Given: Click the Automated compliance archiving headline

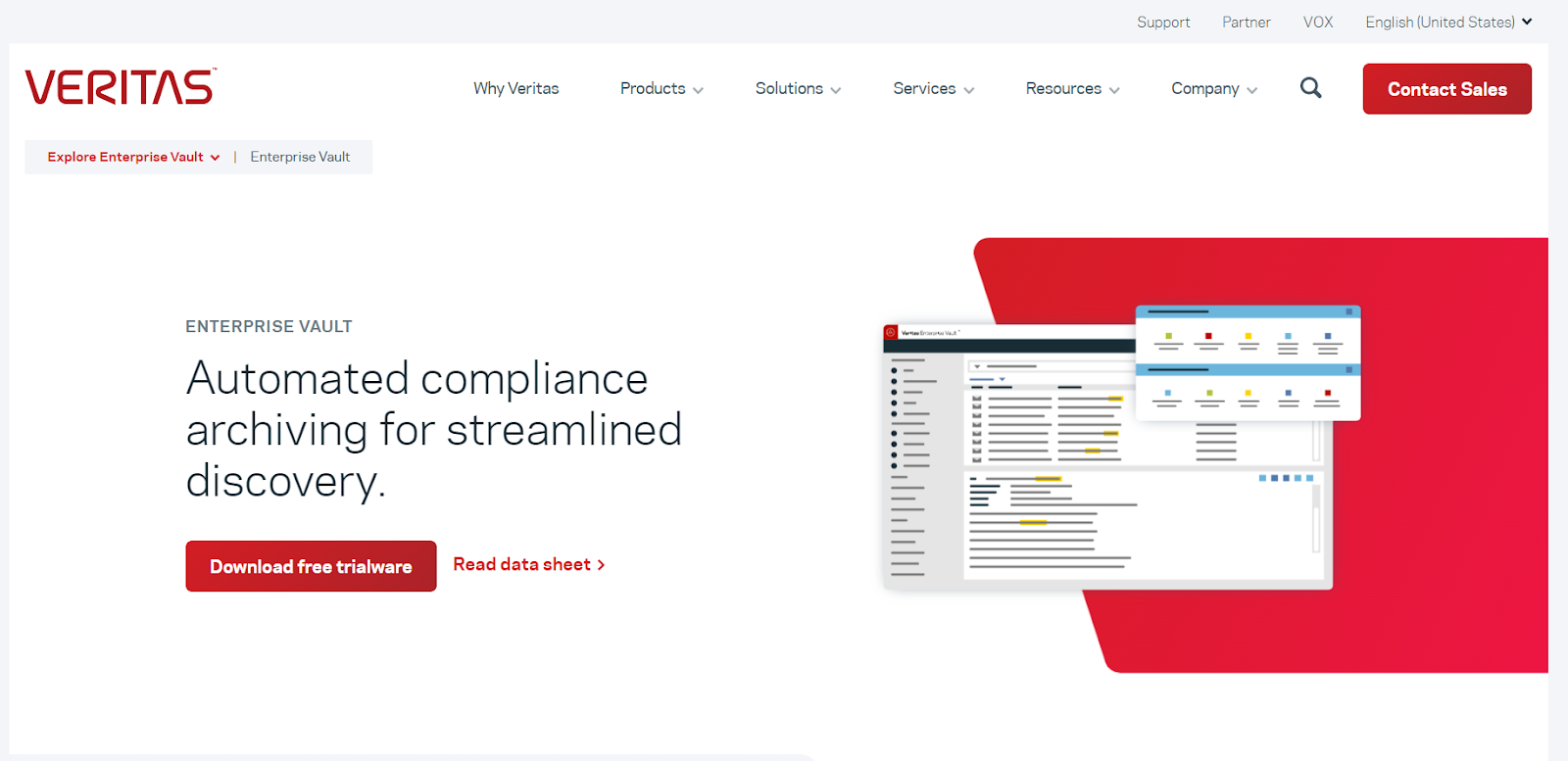Looking at the screenshot, I should [x=433, y=430].
